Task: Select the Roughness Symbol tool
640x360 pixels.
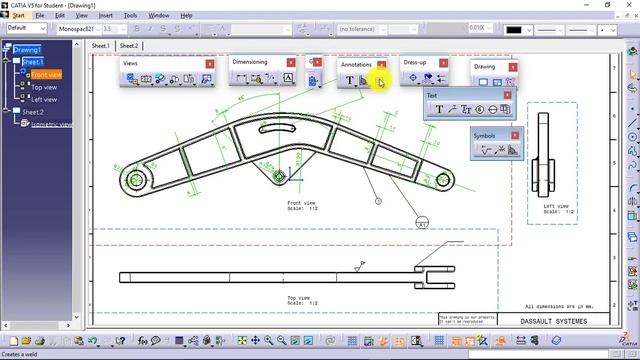Action: 486,150
